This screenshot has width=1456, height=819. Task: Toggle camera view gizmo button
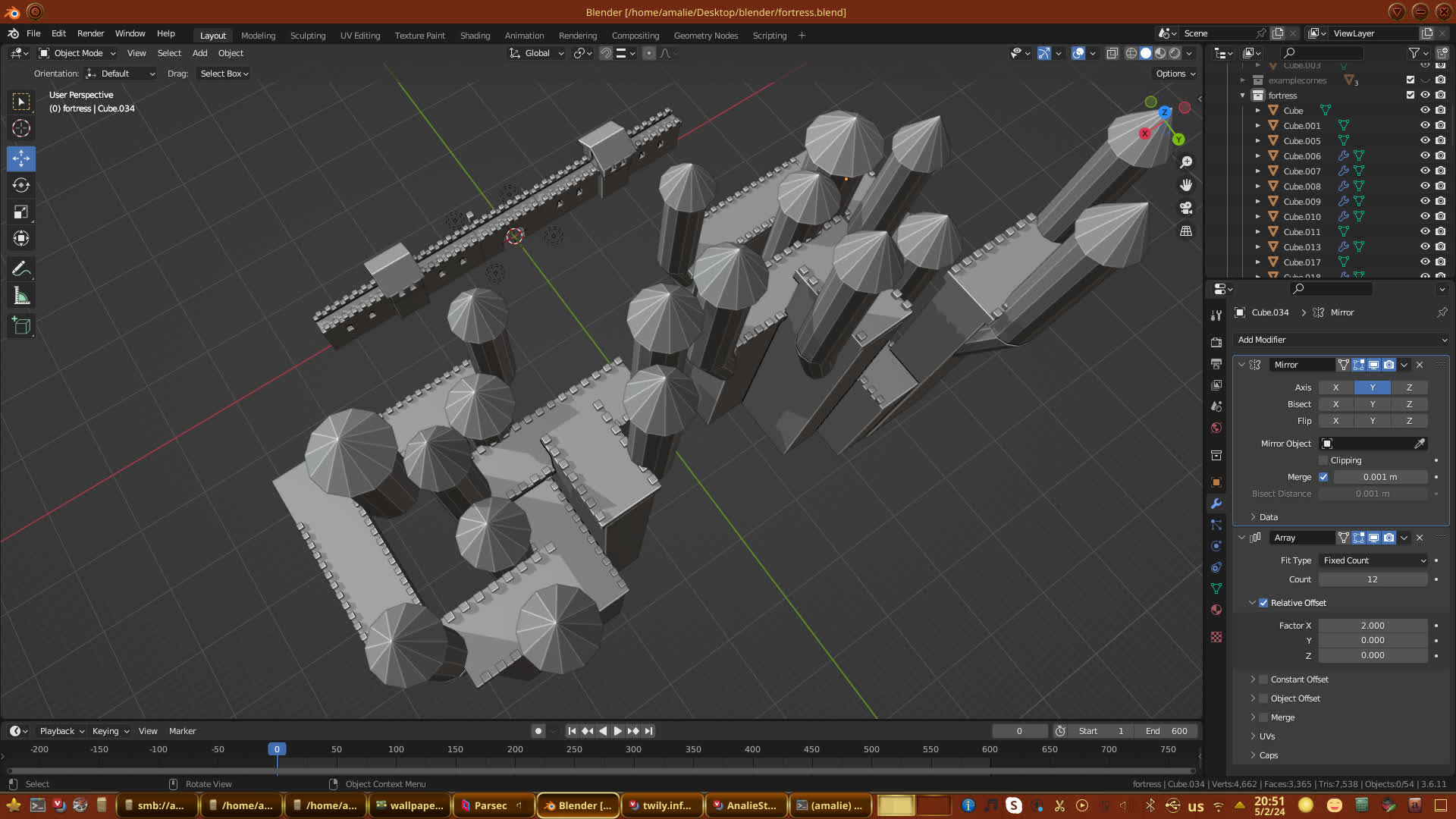(1186, 208)
